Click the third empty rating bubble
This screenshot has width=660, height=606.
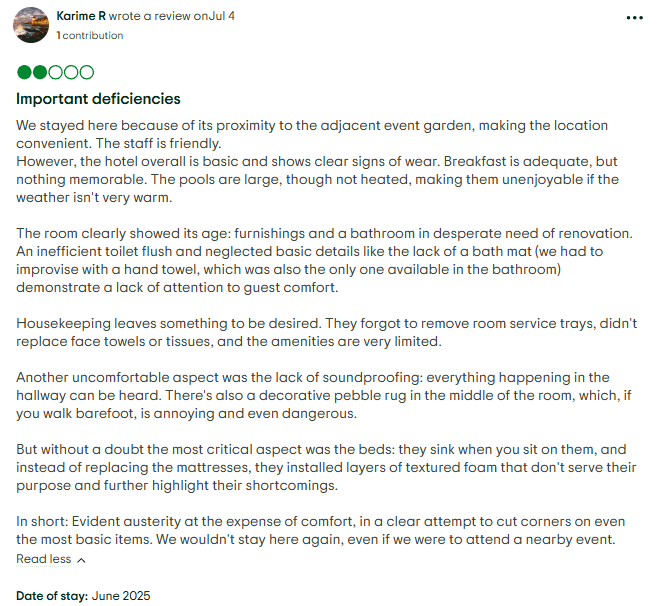pos(55,73)
